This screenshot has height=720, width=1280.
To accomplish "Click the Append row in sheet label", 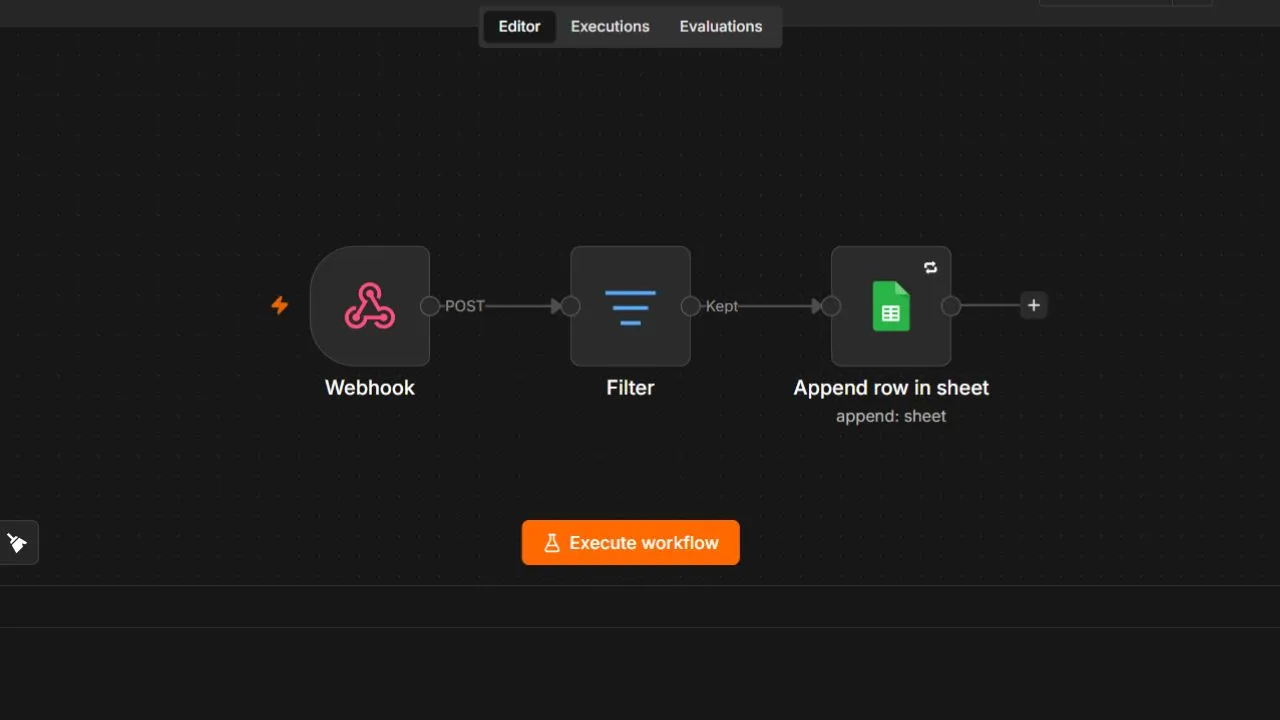I will pos(891,388).
